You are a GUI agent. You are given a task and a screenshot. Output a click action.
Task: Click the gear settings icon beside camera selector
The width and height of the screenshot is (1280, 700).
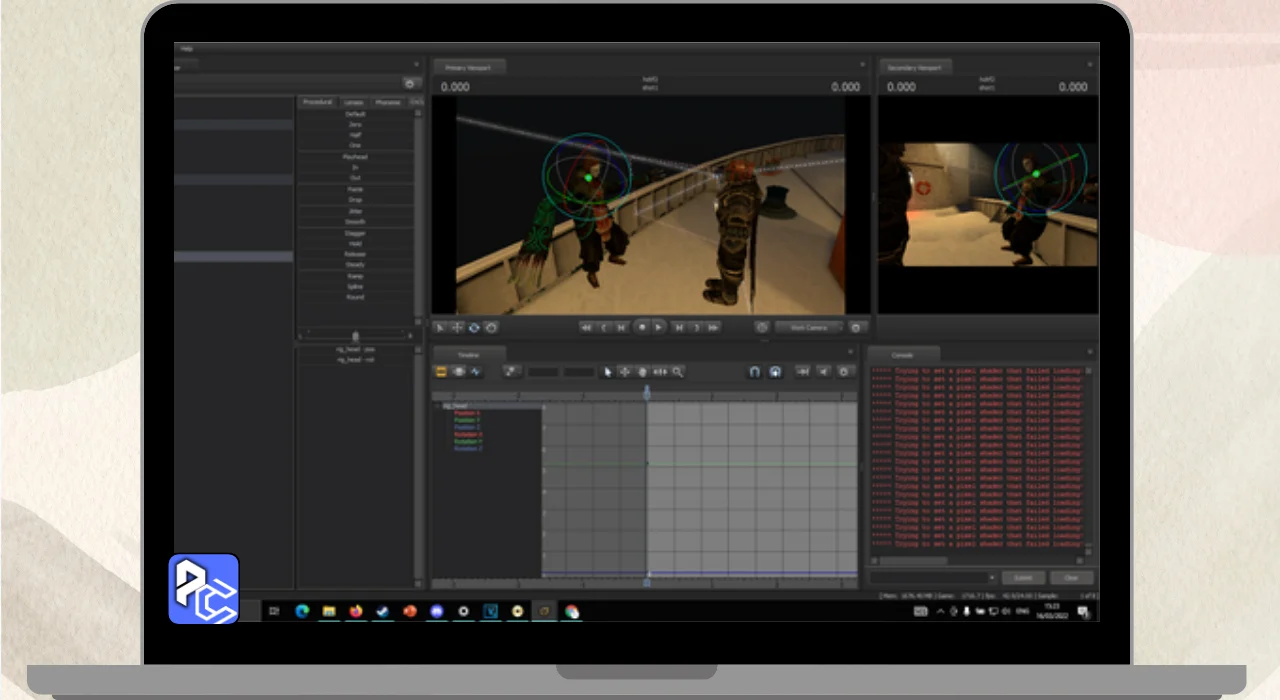(856, 327)
